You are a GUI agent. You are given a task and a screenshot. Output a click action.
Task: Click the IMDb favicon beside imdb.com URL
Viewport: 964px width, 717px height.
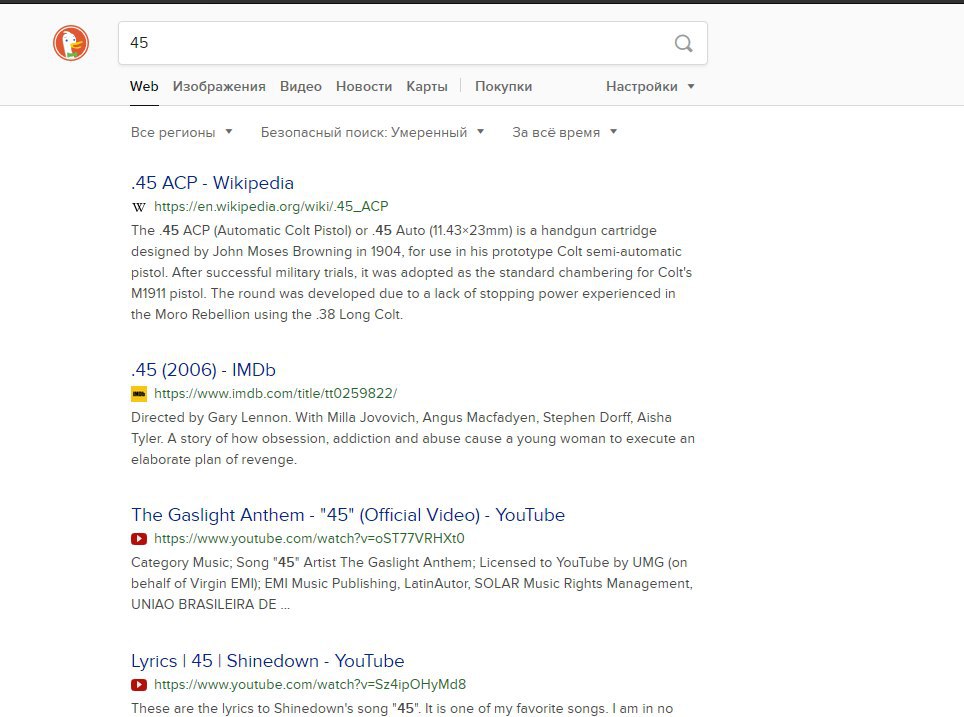(x=139, y=394)
